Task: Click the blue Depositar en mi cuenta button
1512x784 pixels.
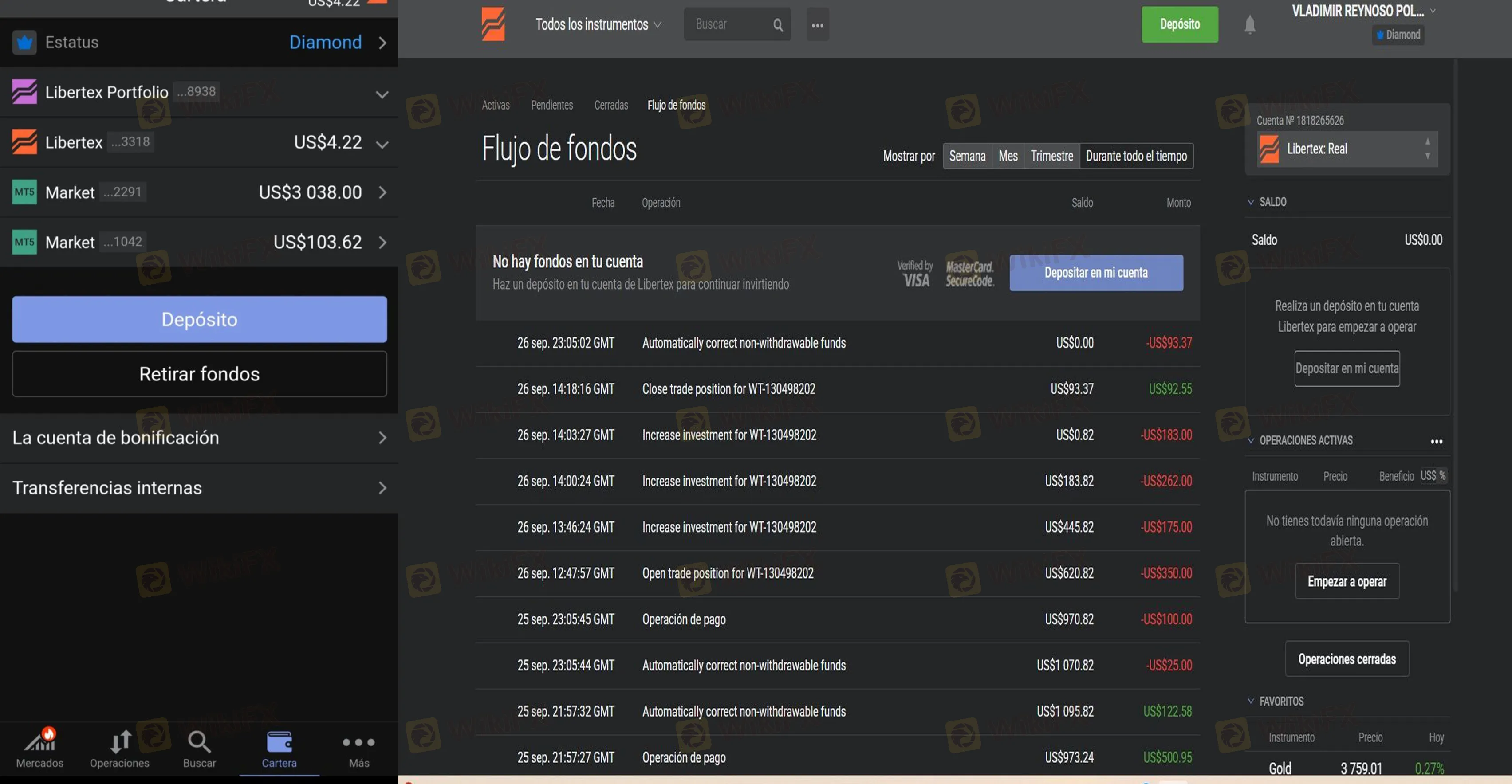Action: pos(1095,273)
